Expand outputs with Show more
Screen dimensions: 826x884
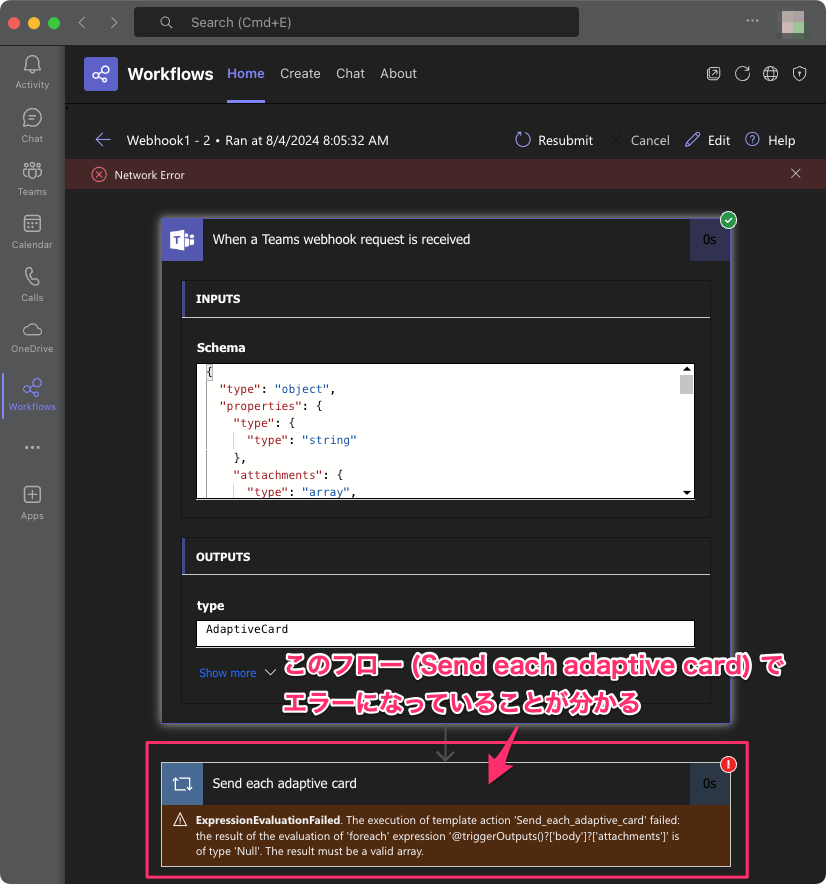[x=237, y=673]
